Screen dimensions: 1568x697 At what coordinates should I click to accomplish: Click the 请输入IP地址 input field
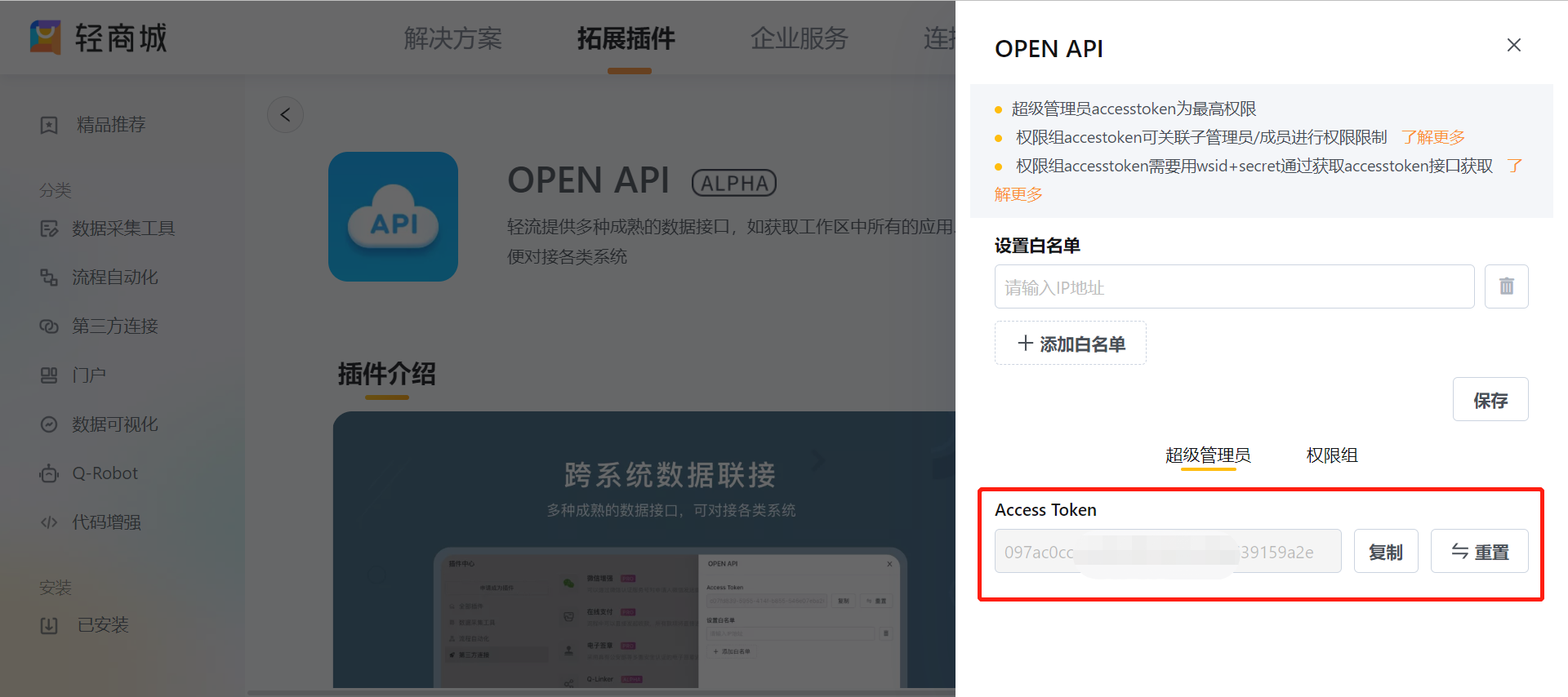click(x=1233, y=287)
